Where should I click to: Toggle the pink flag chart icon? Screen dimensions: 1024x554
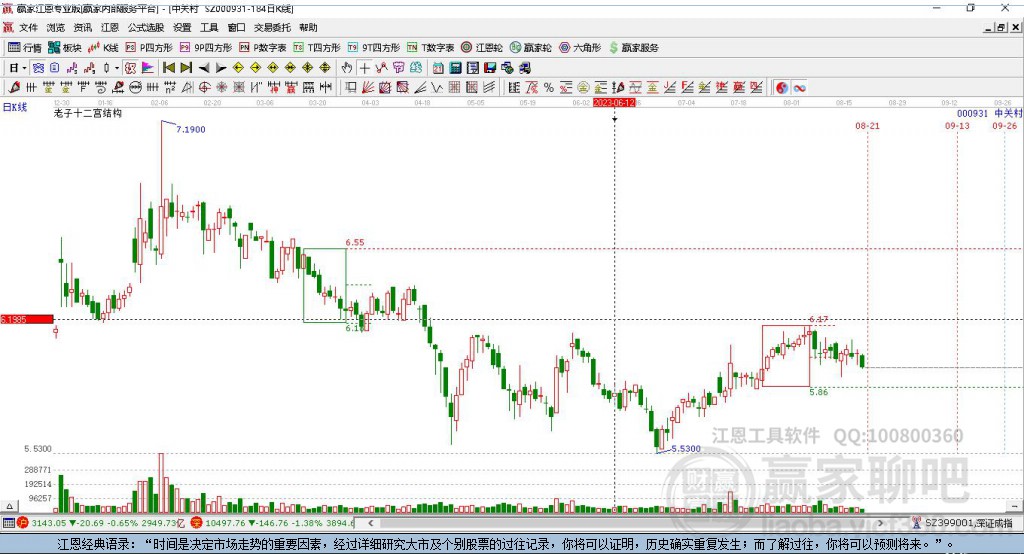[148, 68]
